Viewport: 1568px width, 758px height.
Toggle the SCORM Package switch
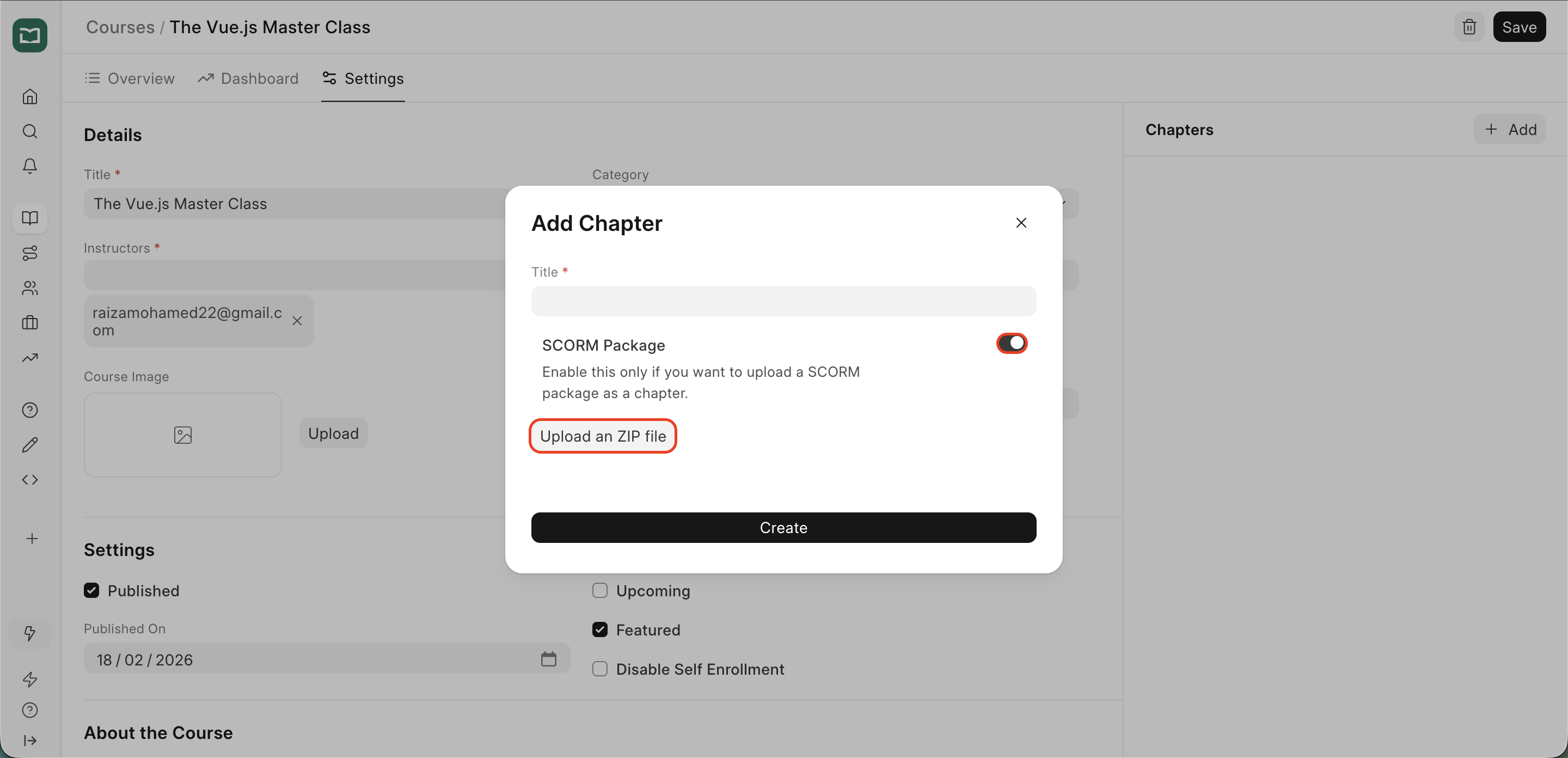coord(1011,344)
